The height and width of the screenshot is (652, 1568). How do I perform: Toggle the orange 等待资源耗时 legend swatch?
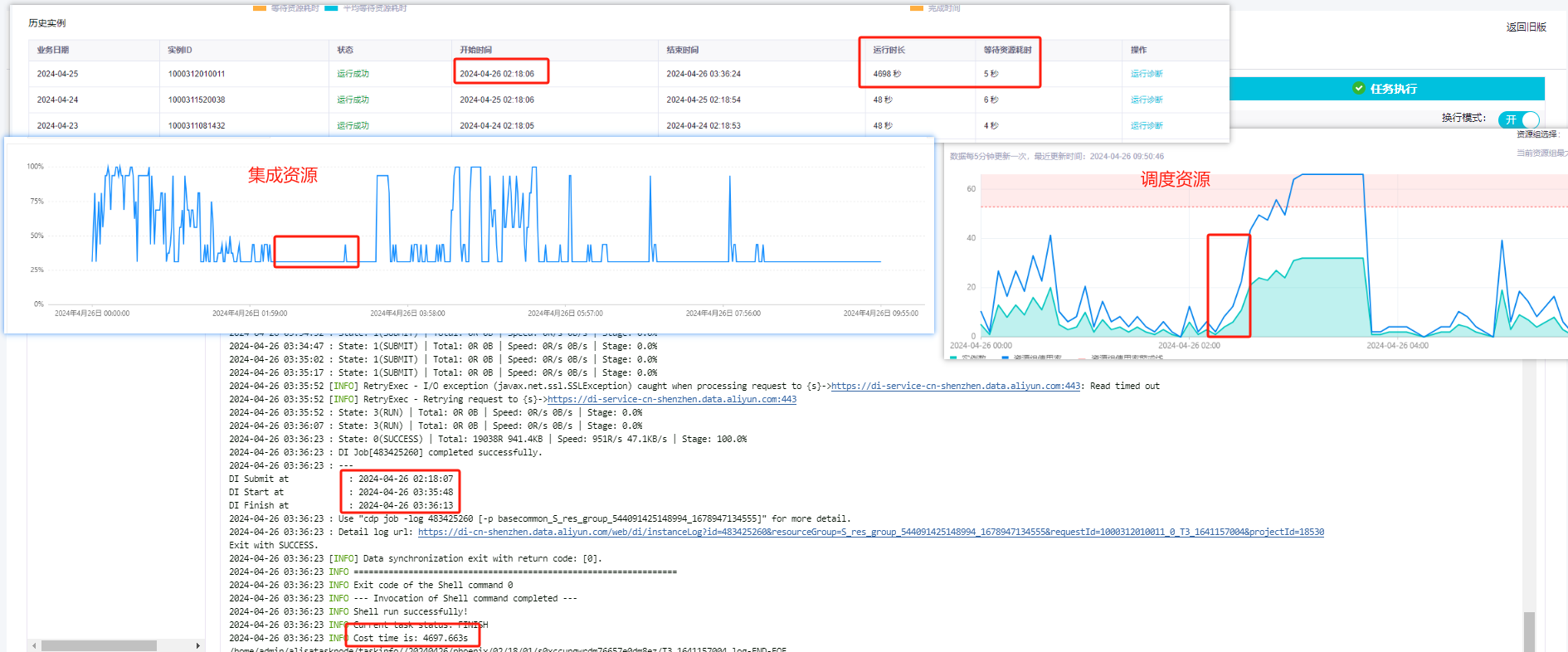pos(260,8)
